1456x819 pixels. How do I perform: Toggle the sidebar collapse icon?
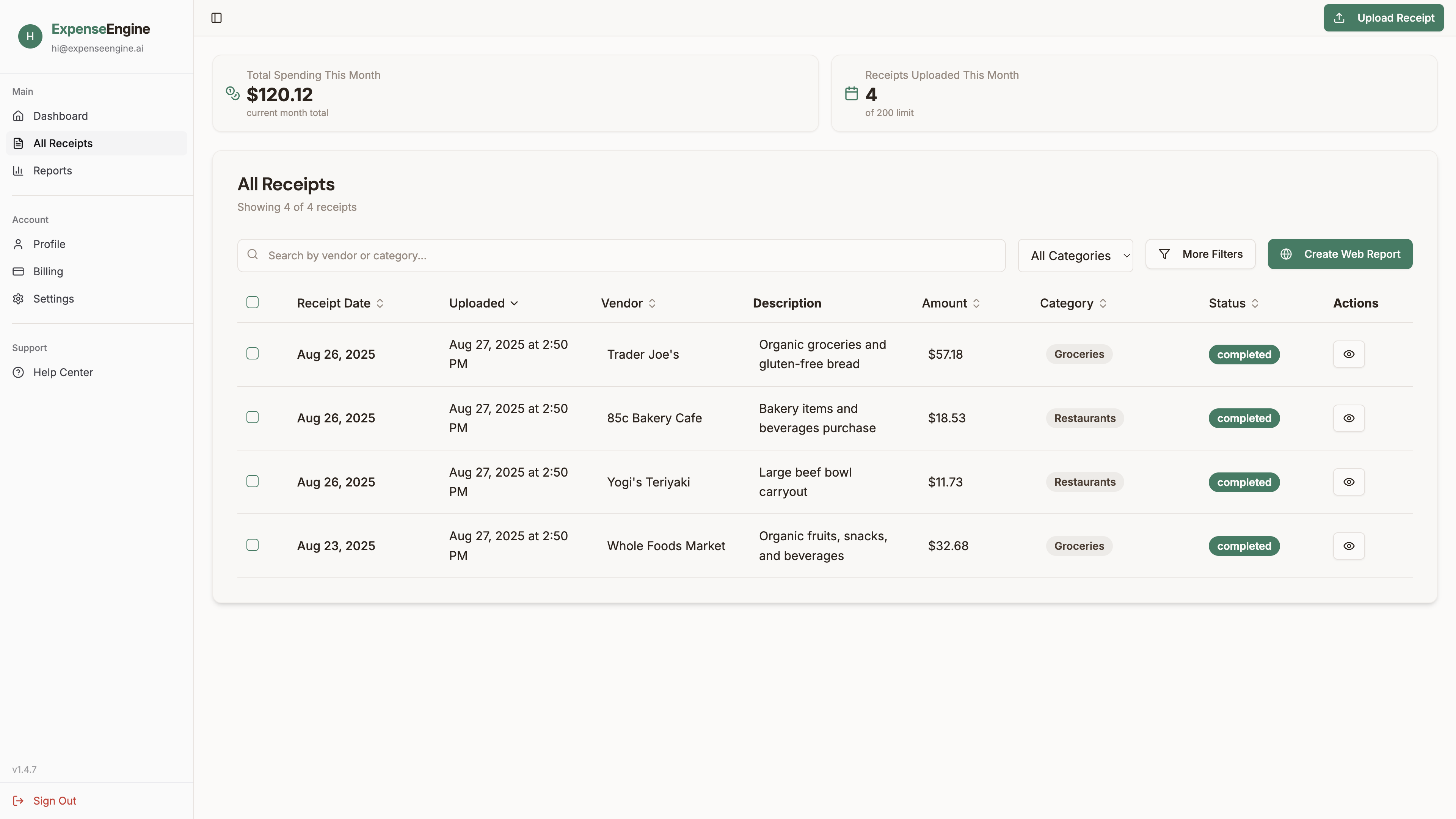pyautogui.click(x=216, y=17)
